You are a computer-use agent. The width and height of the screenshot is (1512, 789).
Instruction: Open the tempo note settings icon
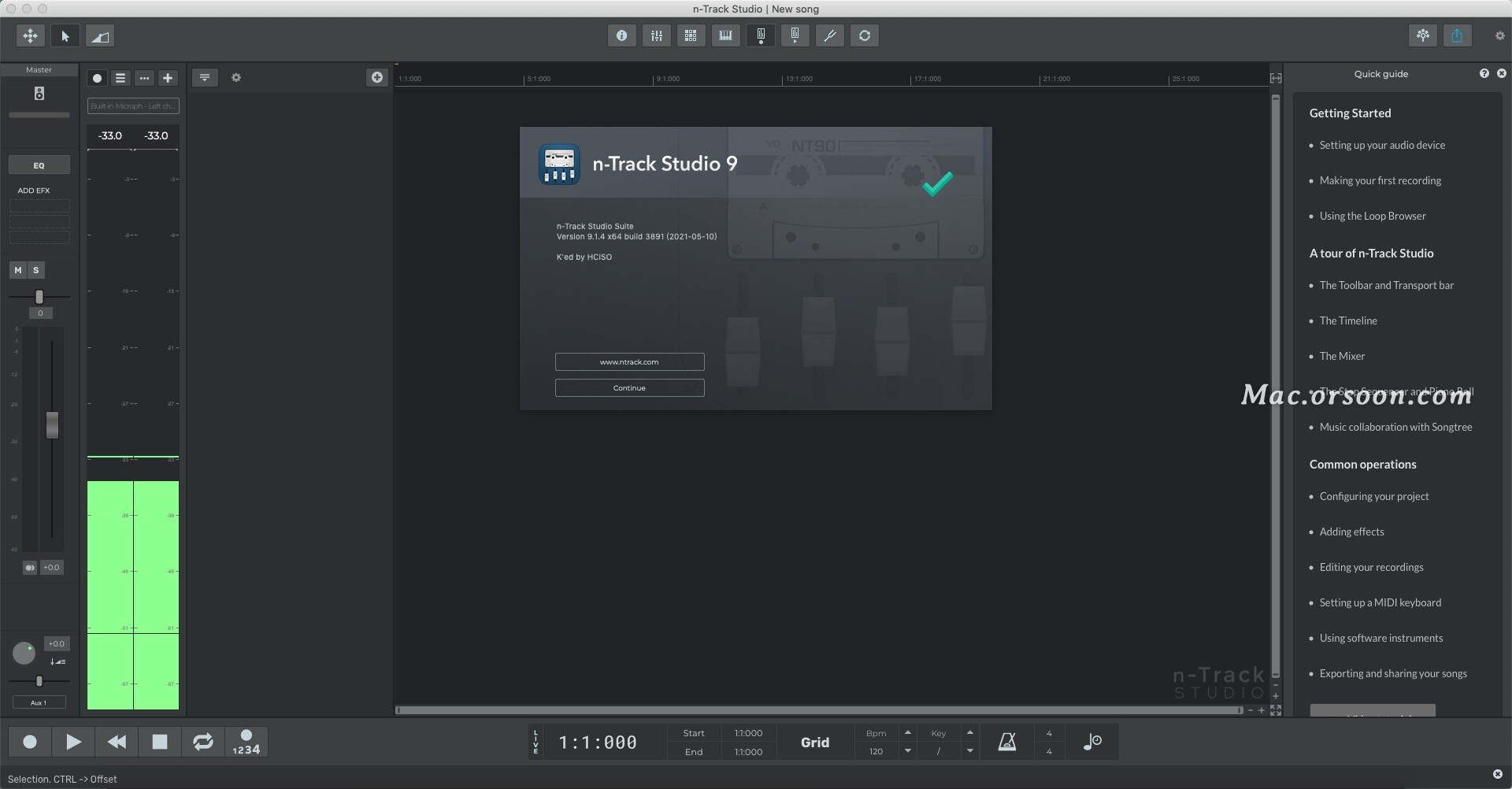[x=1092, y=742]
